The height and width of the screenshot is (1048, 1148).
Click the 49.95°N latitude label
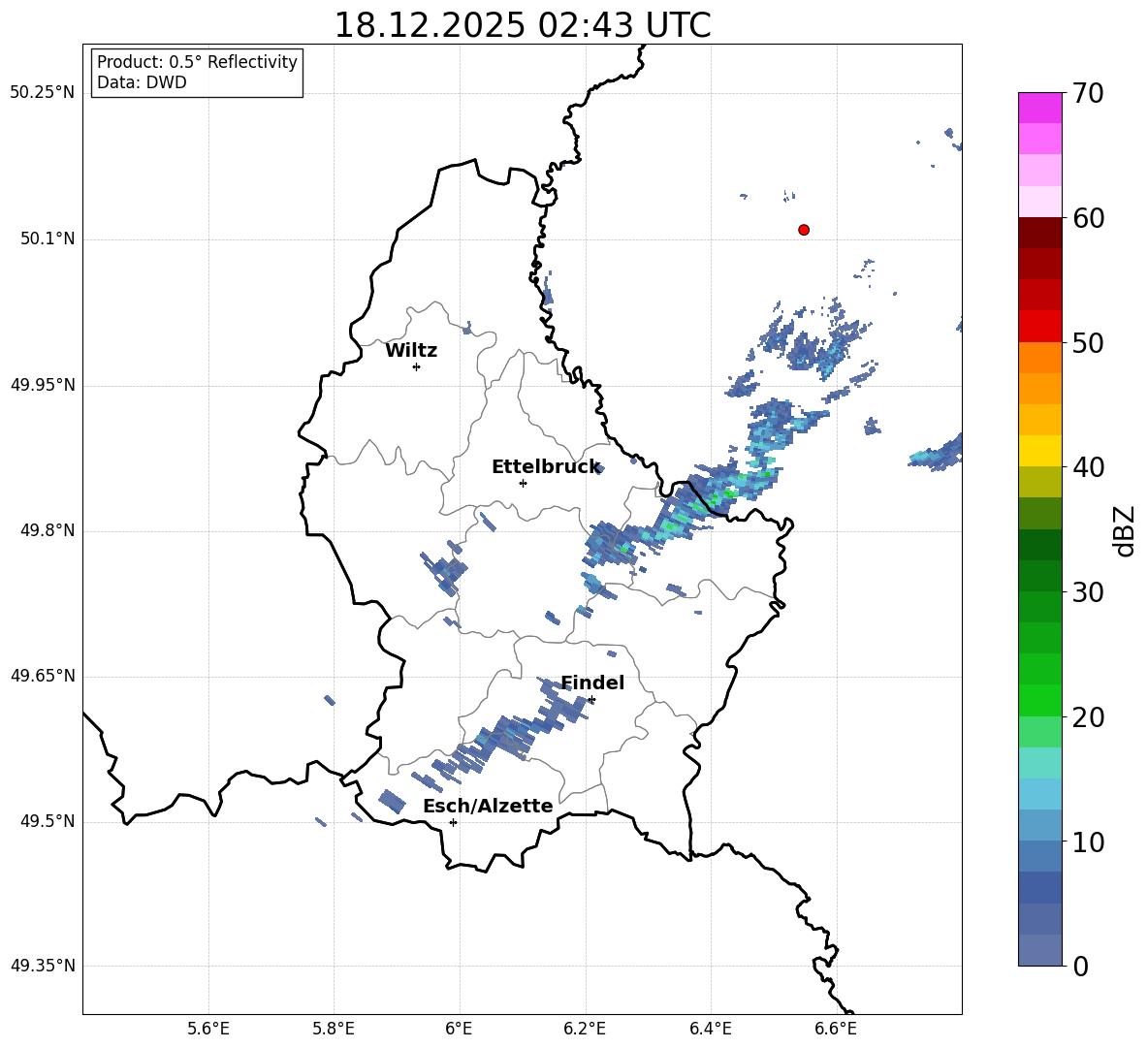[42, 385]
